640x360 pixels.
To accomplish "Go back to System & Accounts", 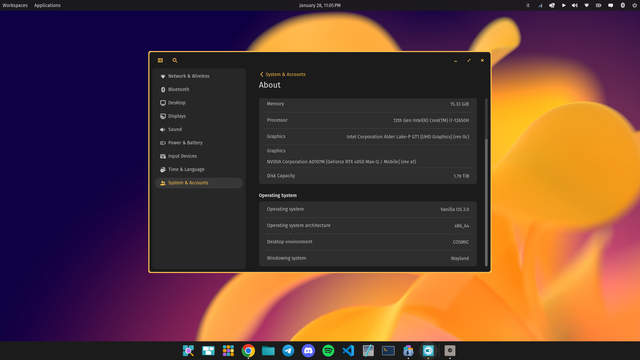I will click(282, 74).
